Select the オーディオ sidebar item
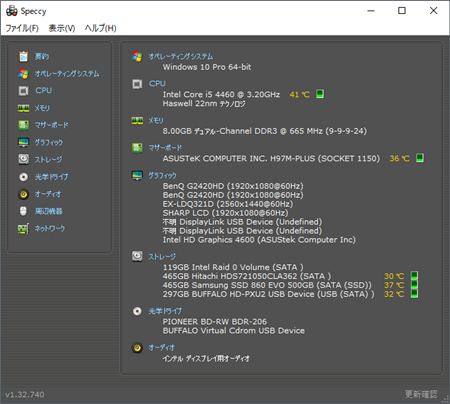The height and width of the screenshot is (404, 450). click(48, 194)
